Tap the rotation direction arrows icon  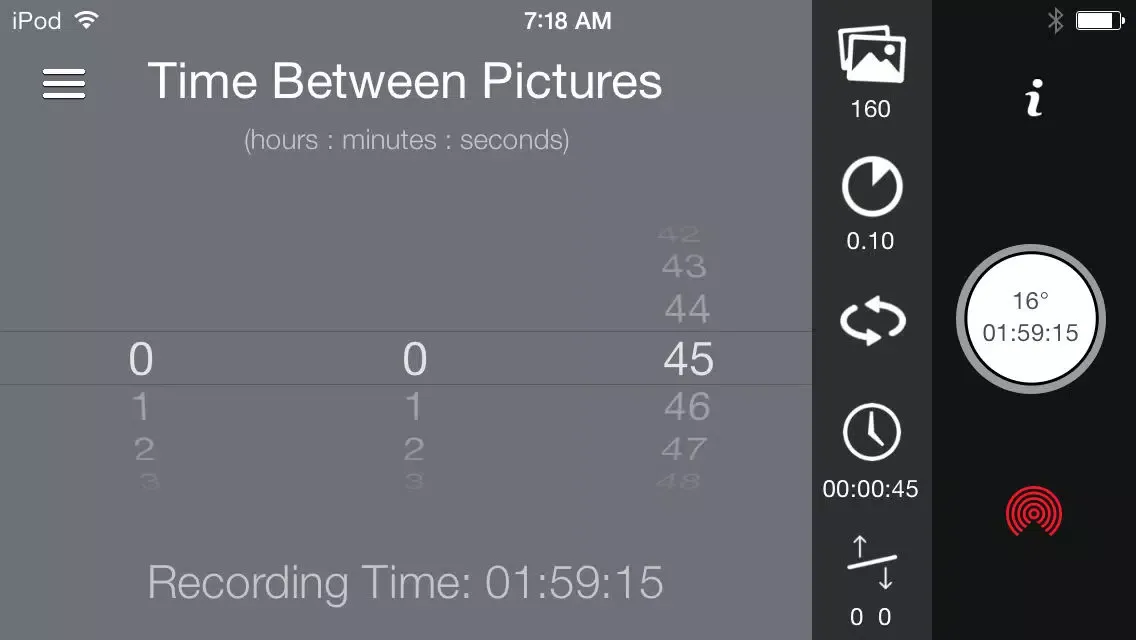click(x=872, y=320)
